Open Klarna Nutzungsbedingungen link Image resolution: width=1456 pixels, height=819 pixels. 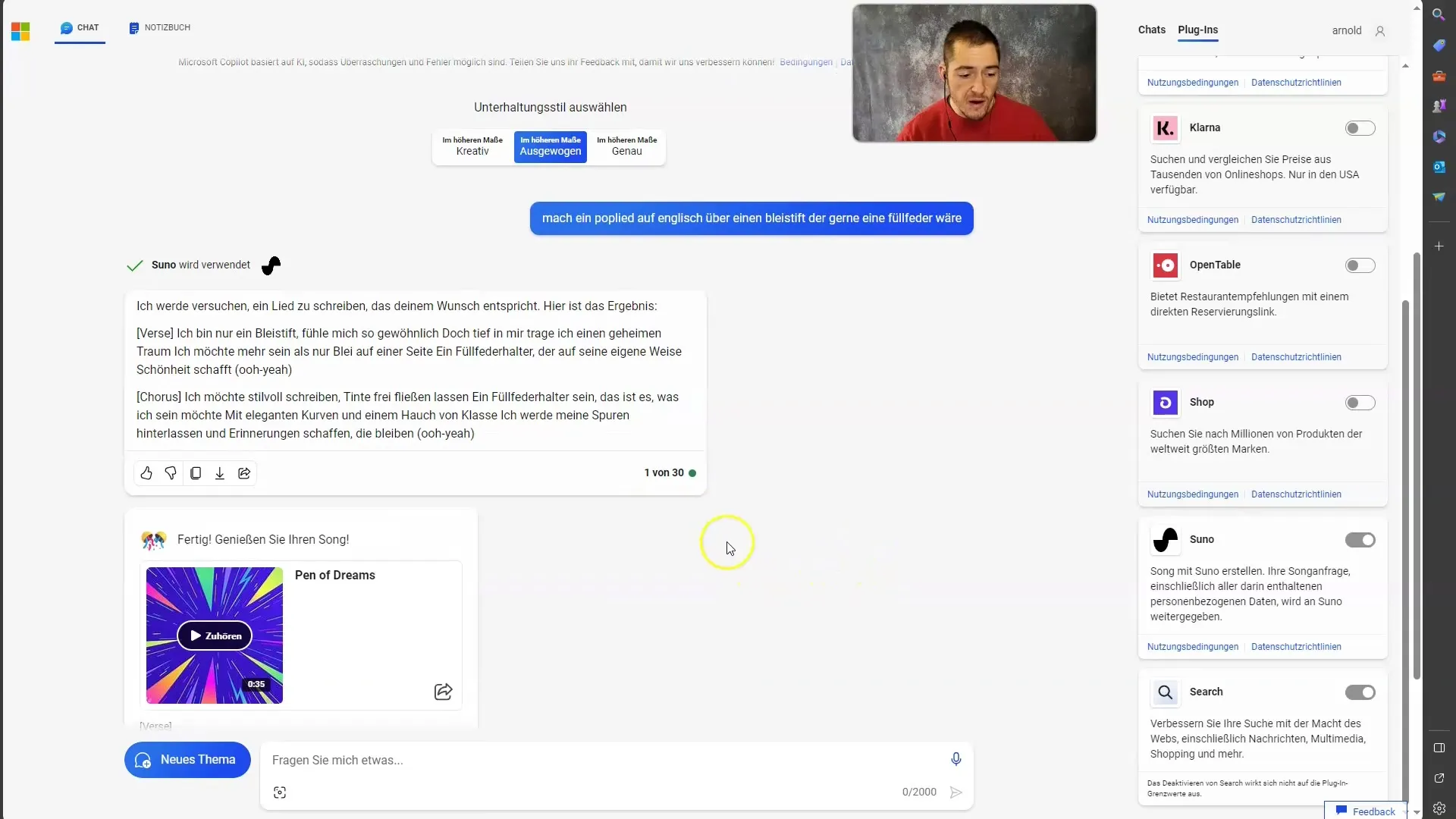[1193, 219]
